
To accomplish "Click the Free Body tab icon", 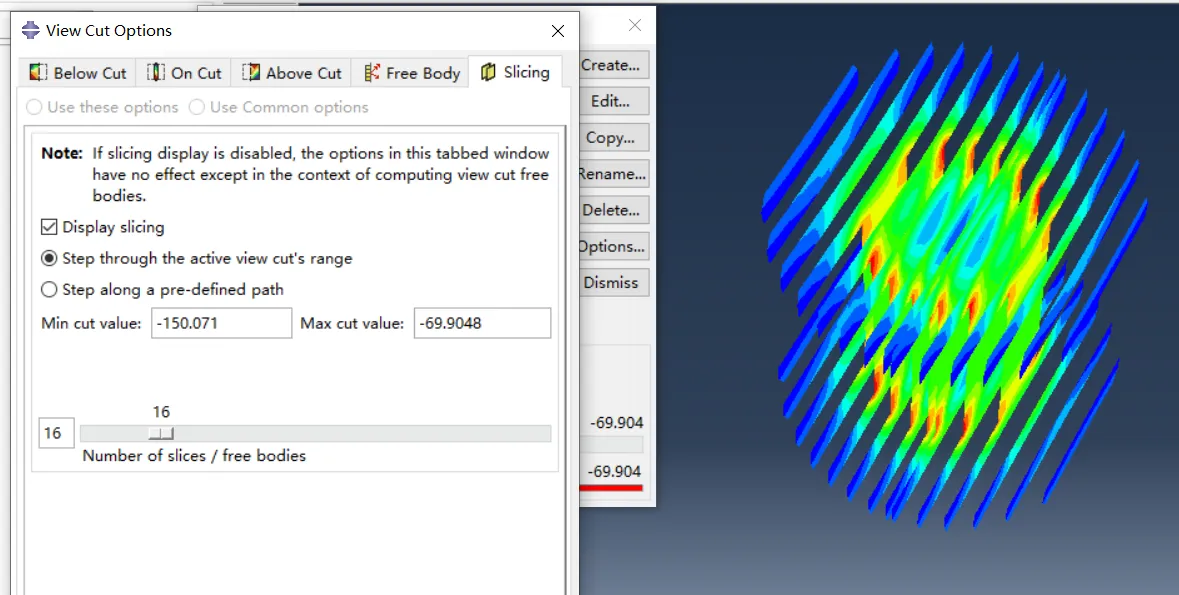I will (371, 72).
